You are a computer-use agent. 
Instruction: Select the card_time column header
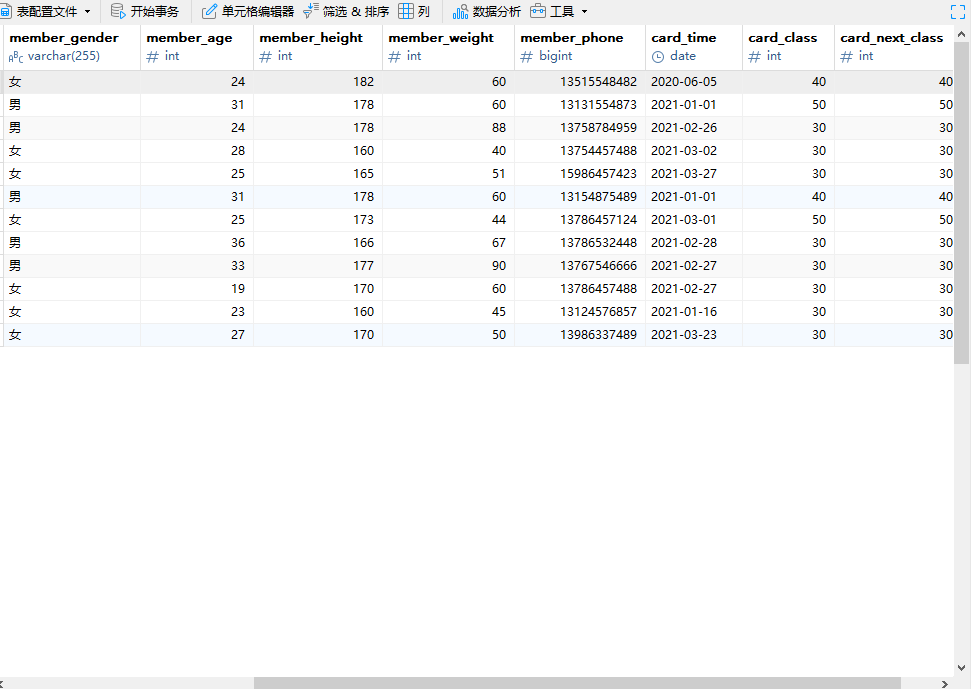click(x=694, y=47)
